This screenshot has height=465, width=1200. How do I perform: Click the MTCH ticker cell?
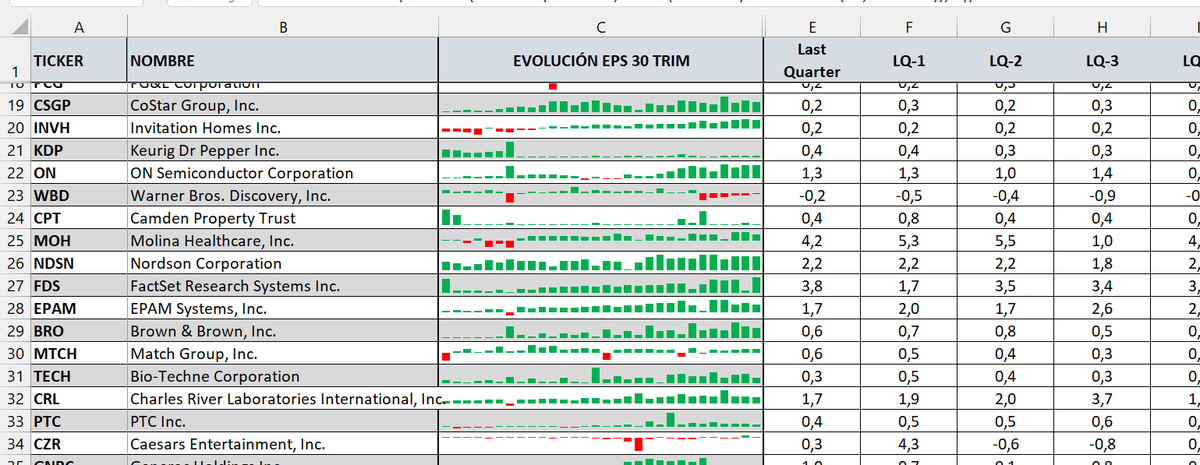pos(79,354)
